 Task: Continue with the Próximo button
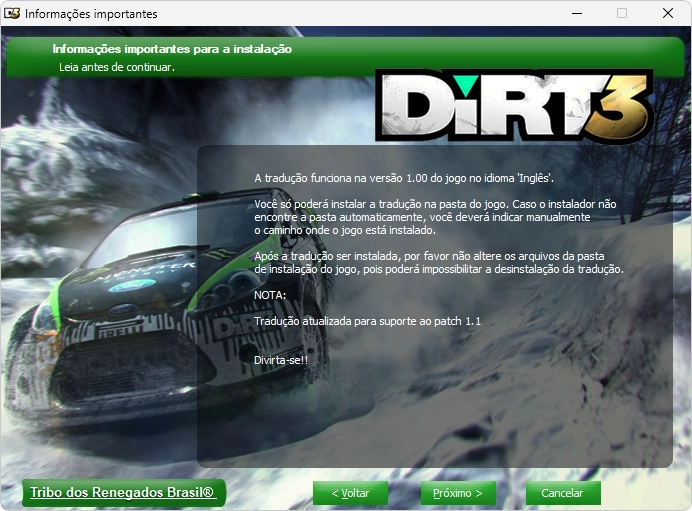click(458, 493)
